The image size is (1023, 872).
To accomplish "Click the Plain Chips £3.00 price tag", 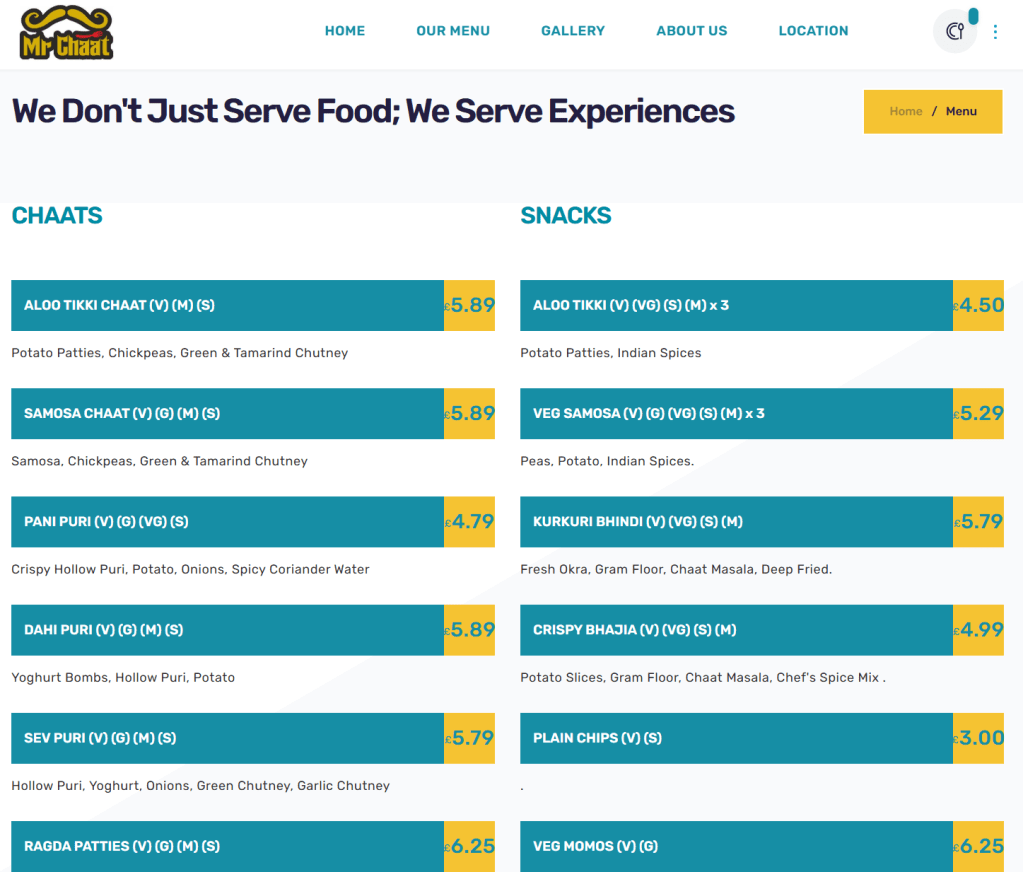I will pyautogui.click(x=978, y=738).
